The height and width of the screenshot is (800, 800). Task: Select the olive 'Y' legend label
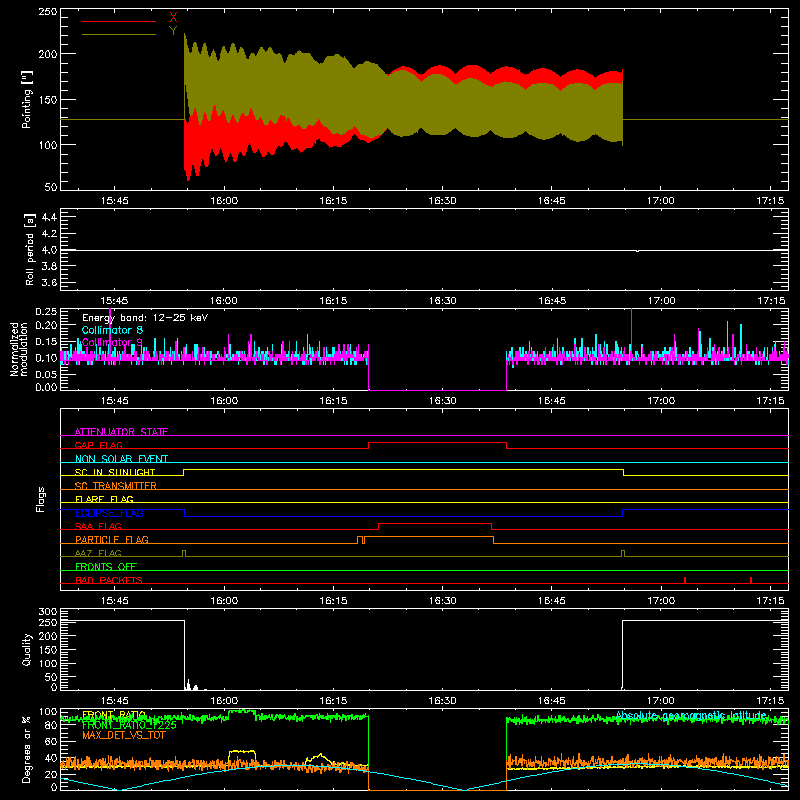coord(173,31)
